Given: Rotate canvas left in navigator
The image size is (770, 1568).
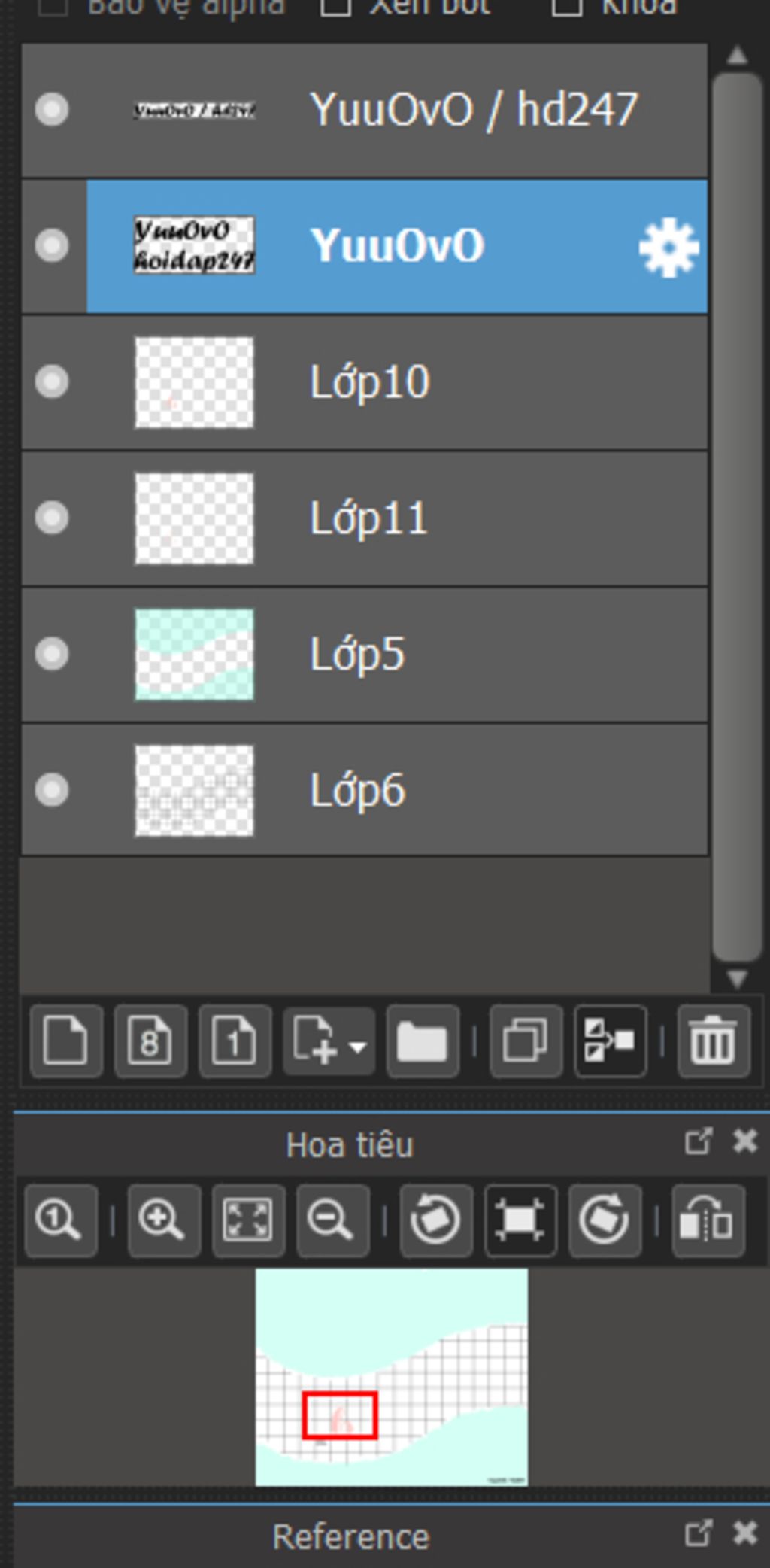Looking at the screenshot, I should tap(436, 1220).
